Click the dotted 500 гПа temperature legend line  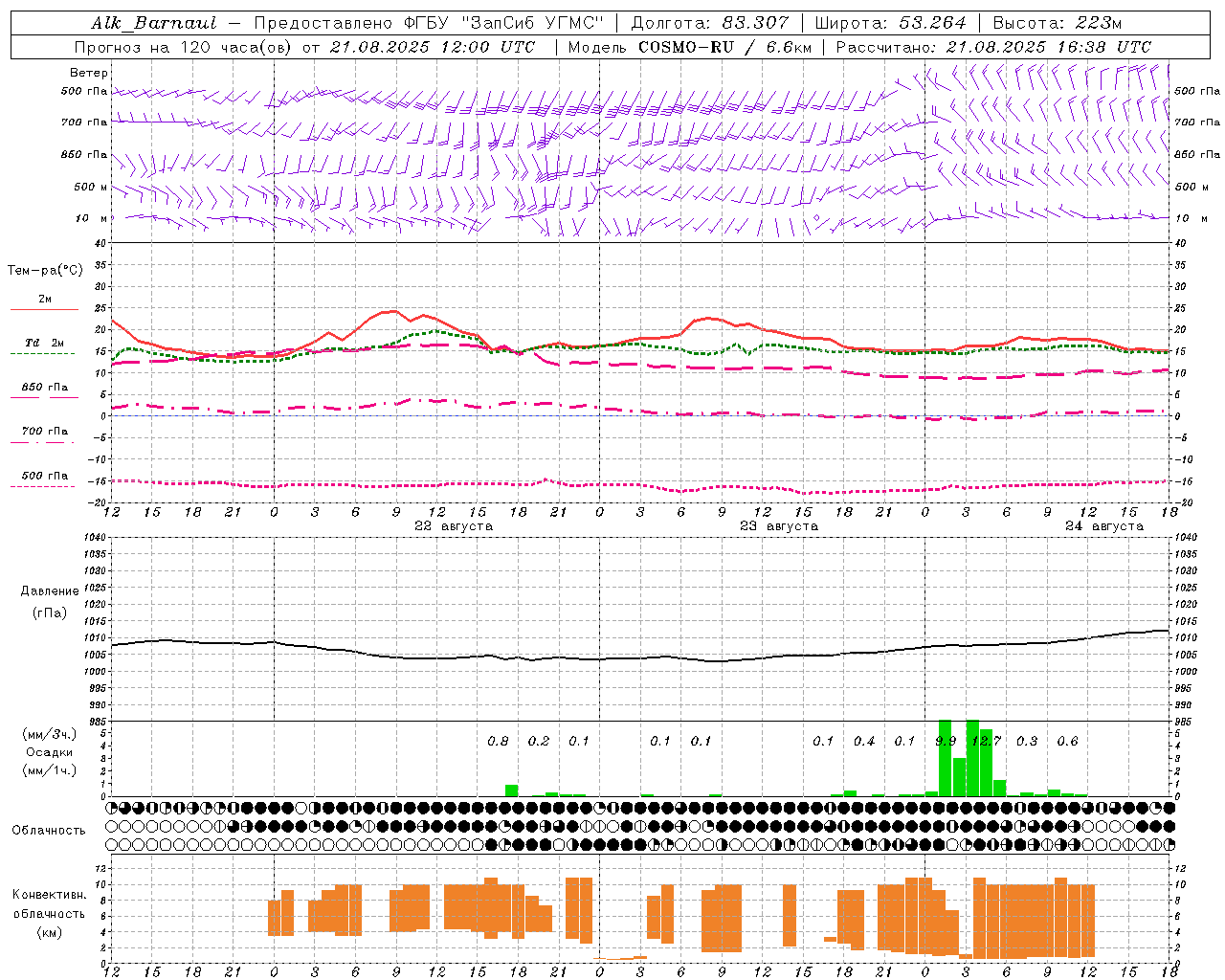(43, 487)
